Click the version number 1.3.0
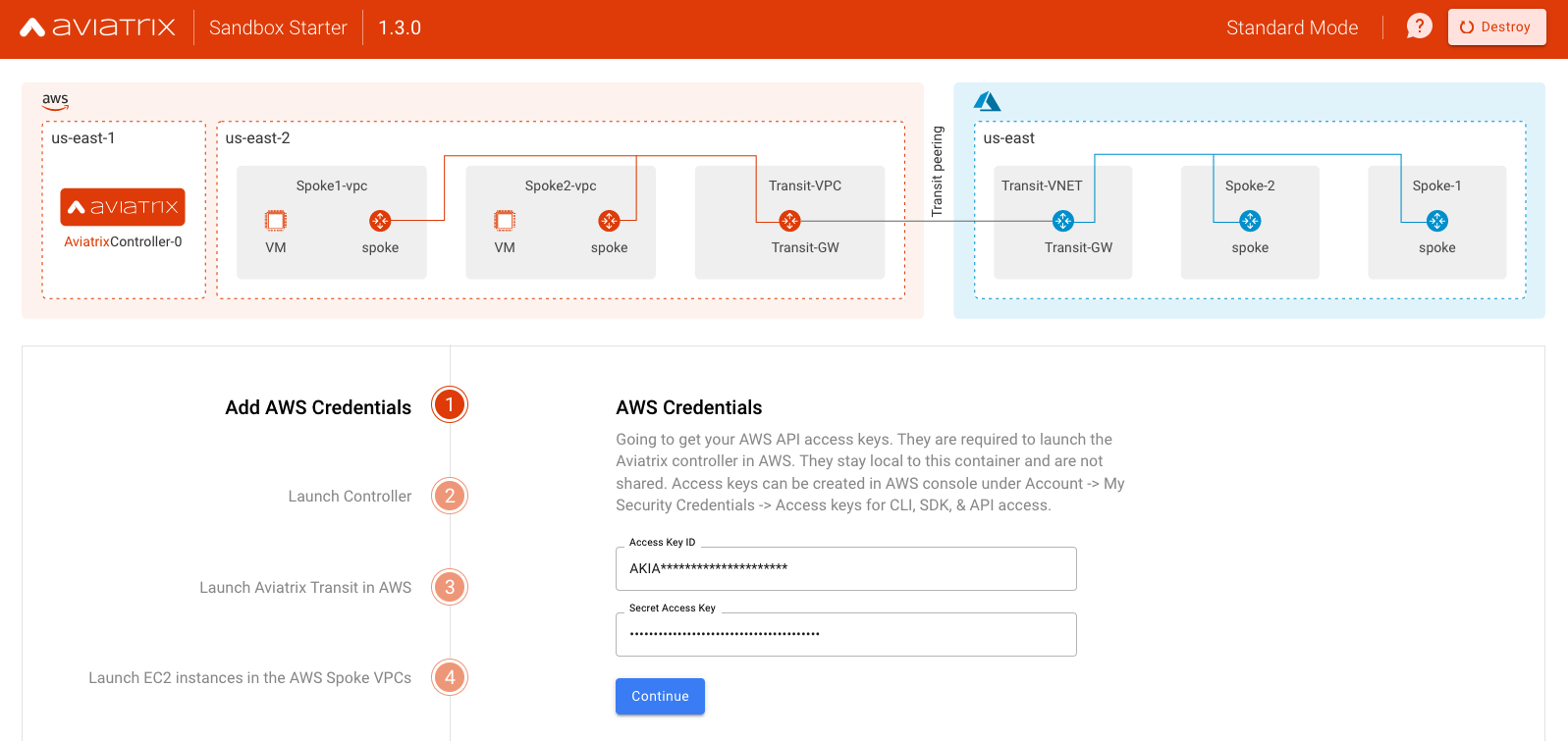This screenshot has height=741, width=1568. pos(400,27)
